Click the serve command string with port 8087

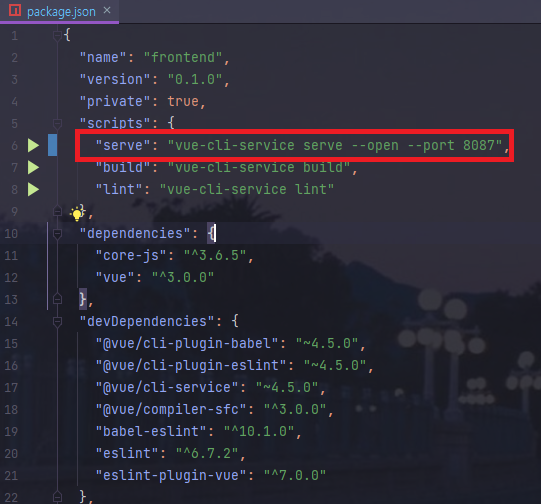(335, 145)
